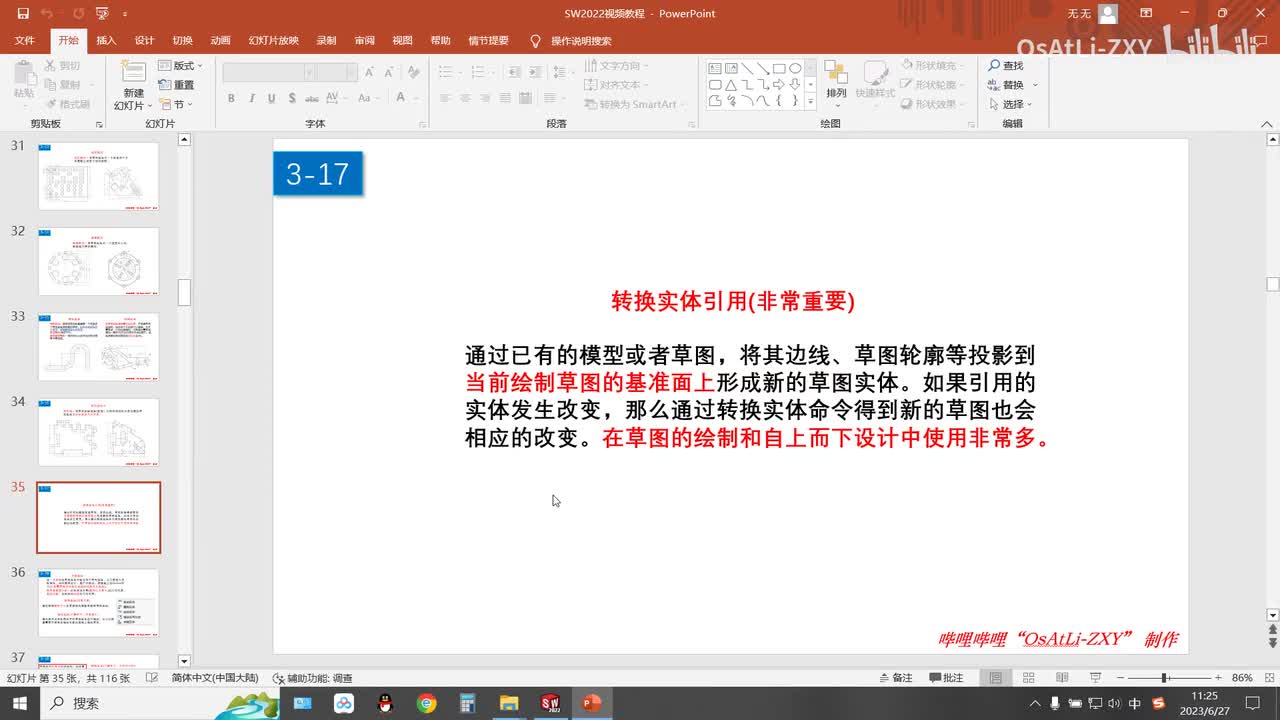Select the rectangle shape in shapes gallery

pyautogui.click(x=778, y=69)
